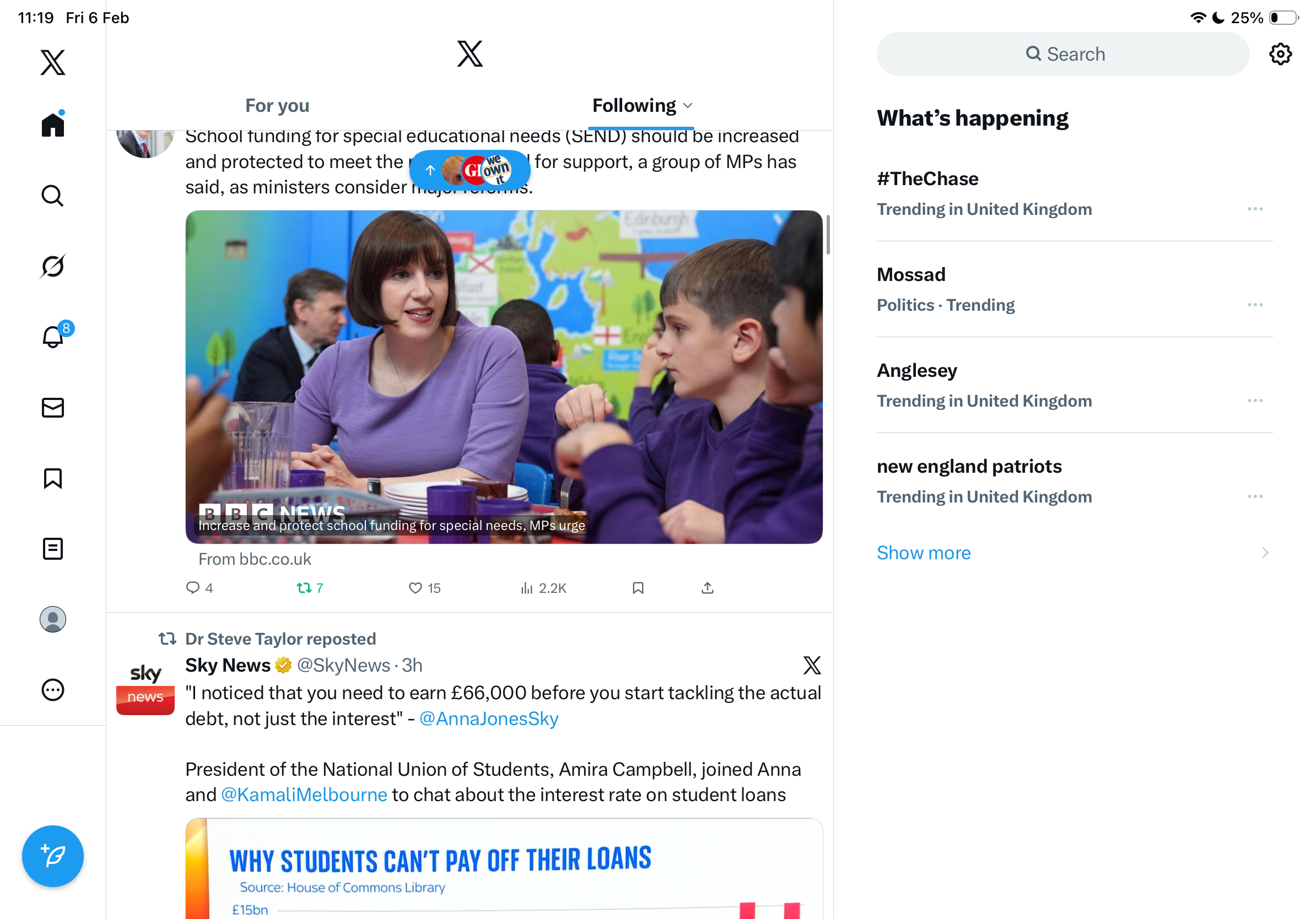Open the profile avatar icon
The image size is (1316, 919).
[53, 619]
